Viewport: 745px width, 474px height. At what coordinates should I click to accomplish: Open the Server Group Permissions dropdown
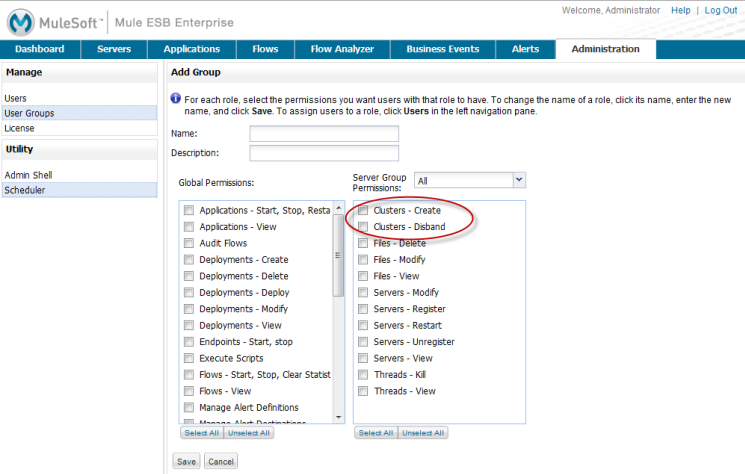(469, 180)
